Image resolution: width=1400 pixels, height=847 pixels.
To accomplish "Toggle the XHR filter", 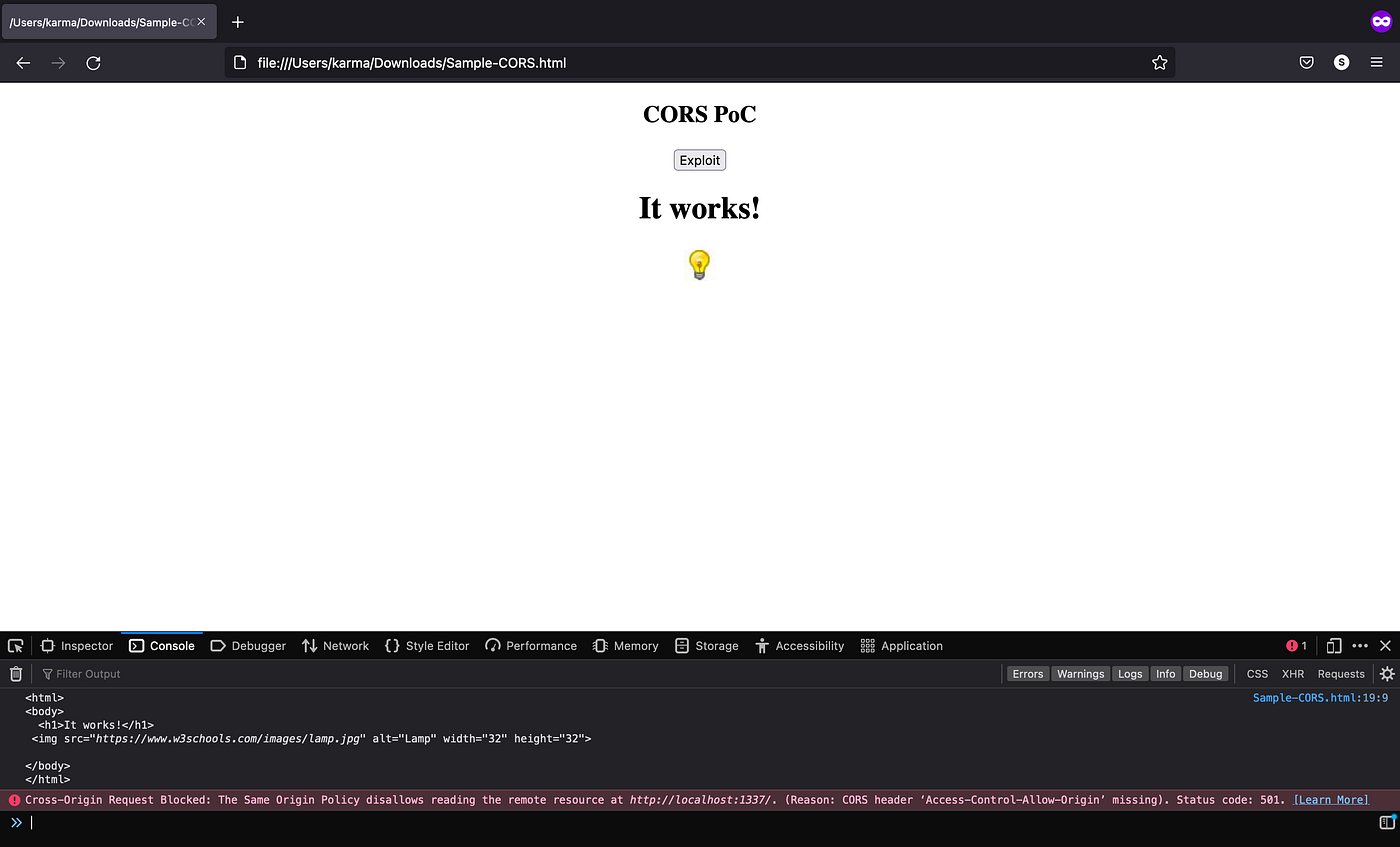I will click(x=1293, y=674).
